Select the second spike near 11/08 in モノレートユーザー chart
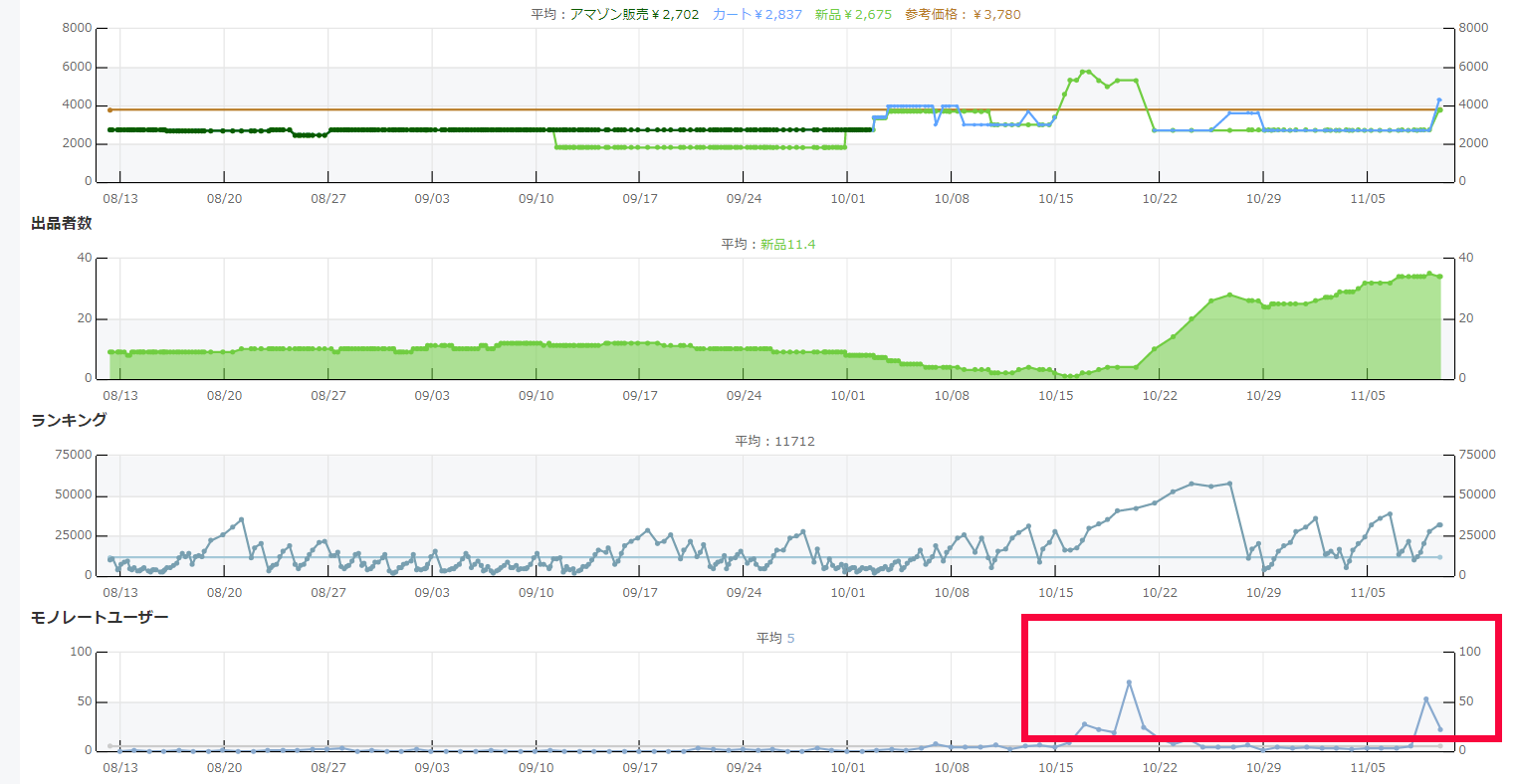The image size is (1515, 784). click(1426, 699)
